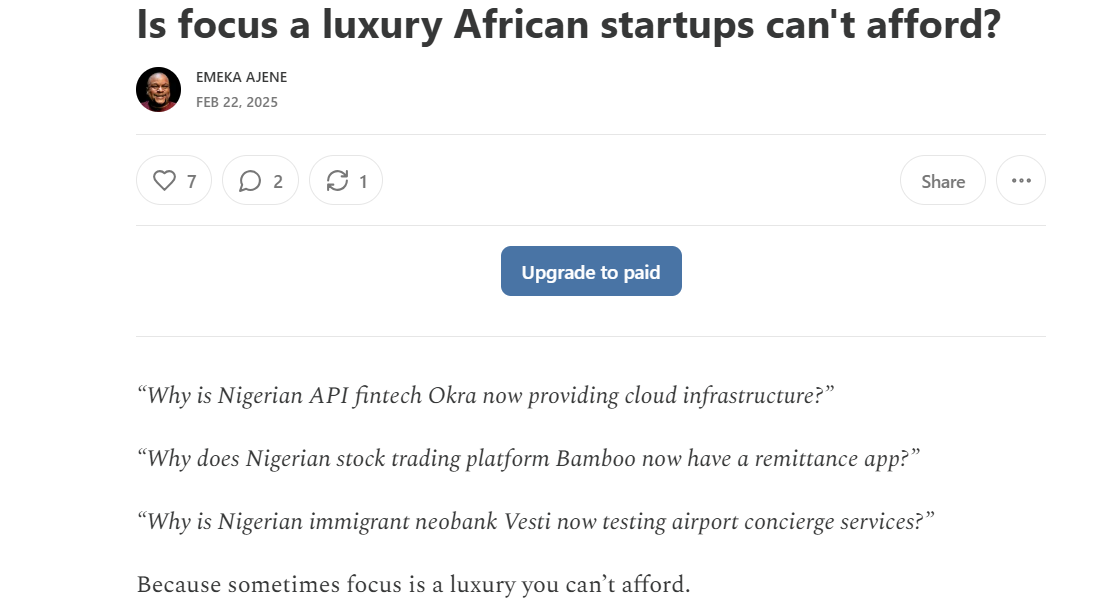The image size is (1109, 599).
Task: Click the article headline about African startups
Action: click(x=569, y=24)
